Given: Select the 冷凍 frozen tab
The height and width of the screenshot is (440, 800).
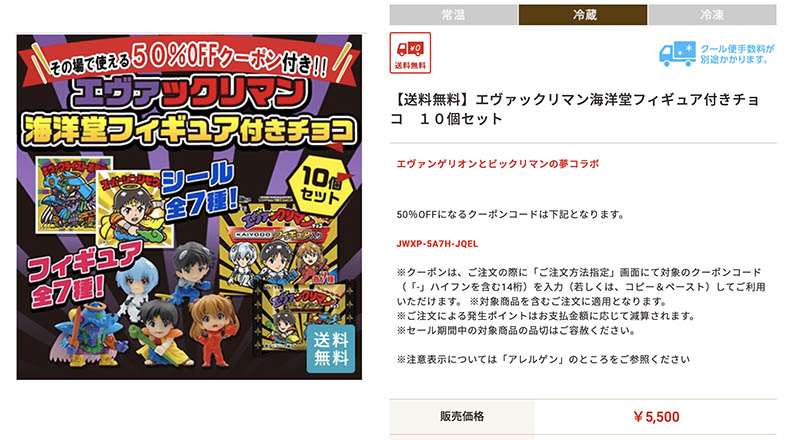Looking at the screenshot, I should click(712, 15).
